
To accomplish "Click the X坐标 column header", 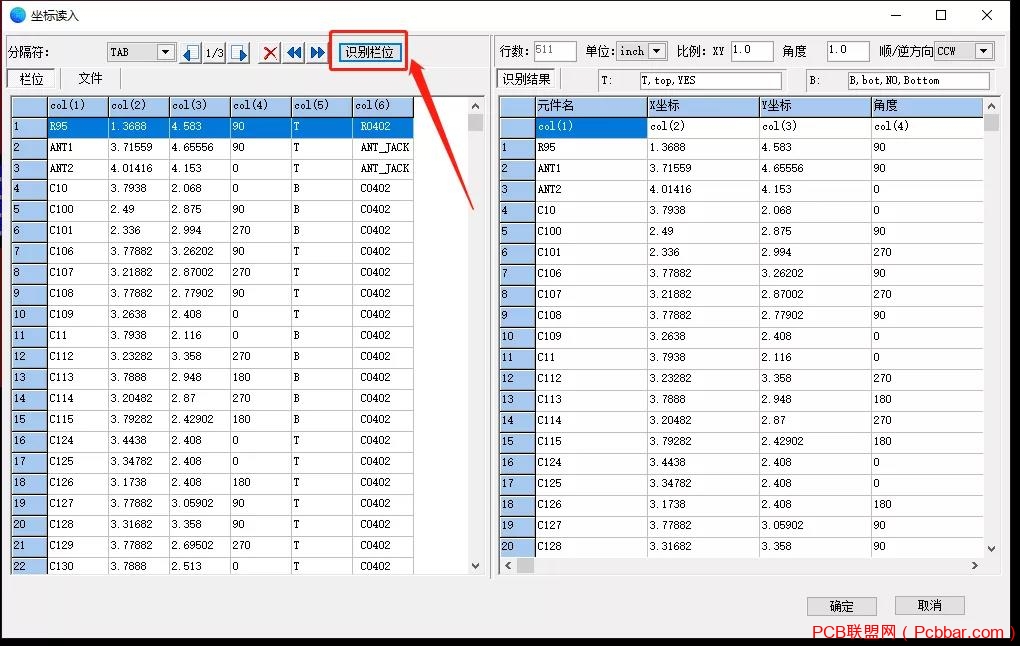I will (703, 105).
